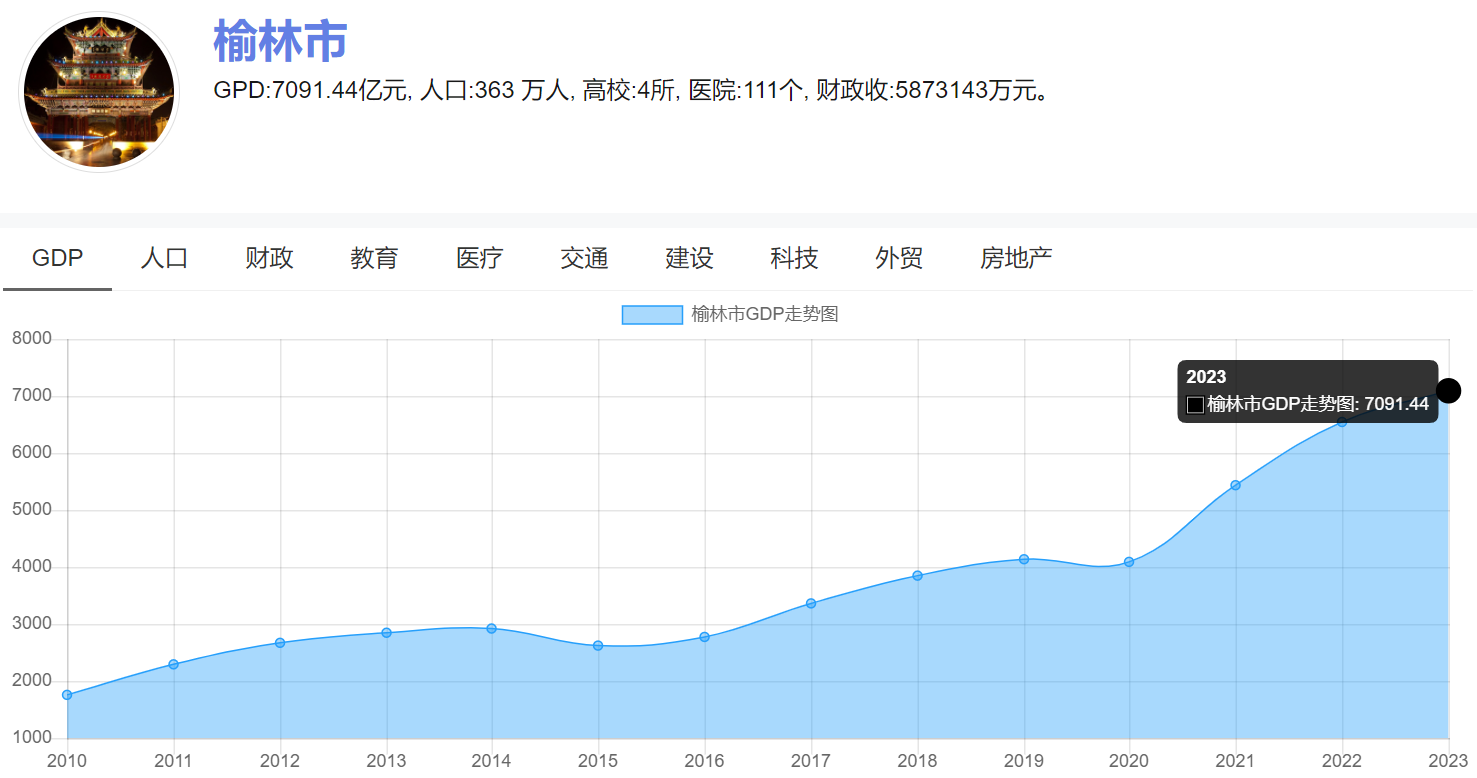Viewport: 1477px width, 778px height.
Task: Switch to the 建设 tab
Action: [687, 258]
